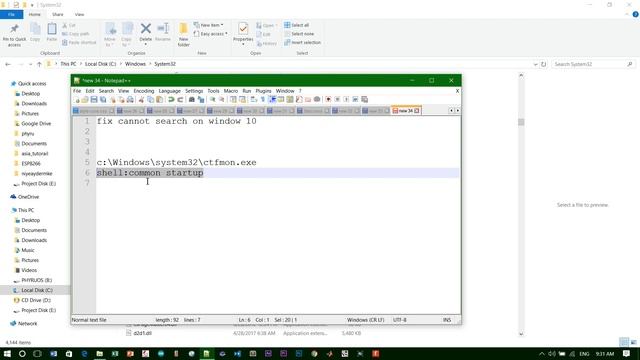This screenshot has height=360, width=640.
Task: Open Notepad++ Macro menu
Action: point(231,91)
